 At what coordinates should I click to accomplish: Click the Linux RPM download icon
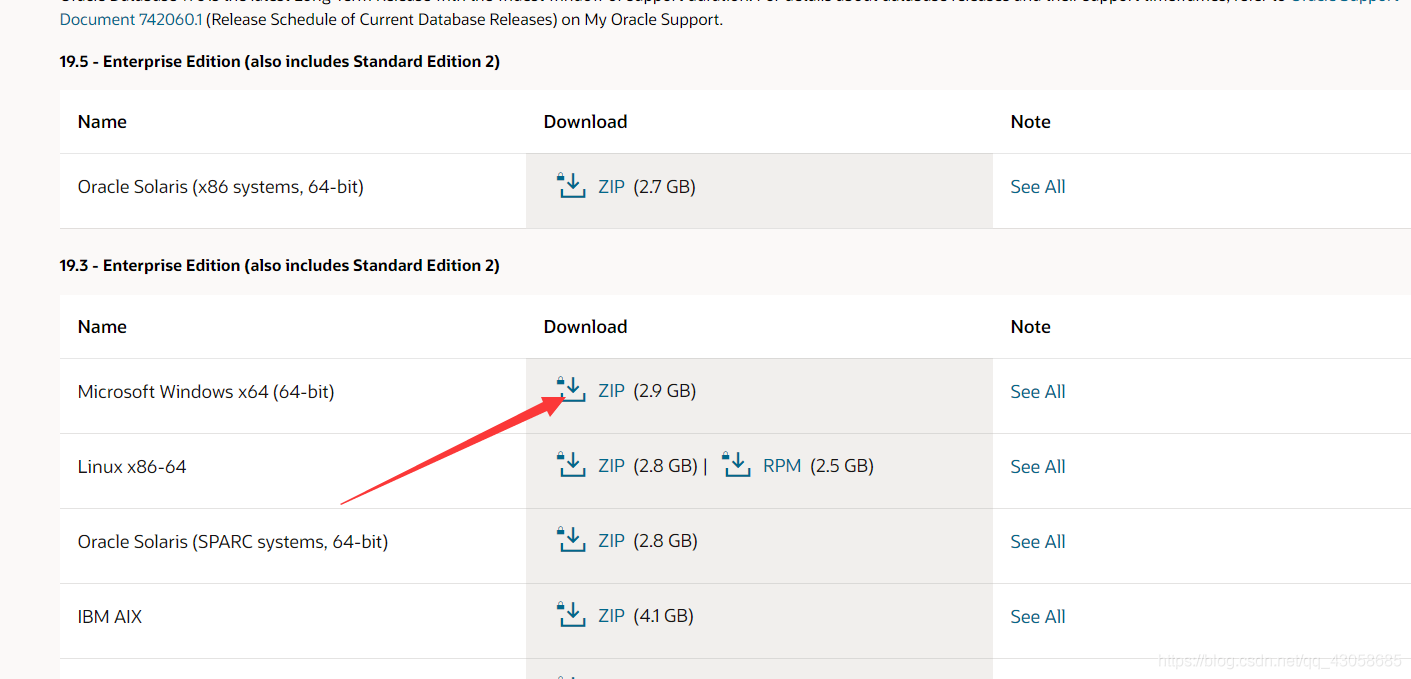[736, 465]
